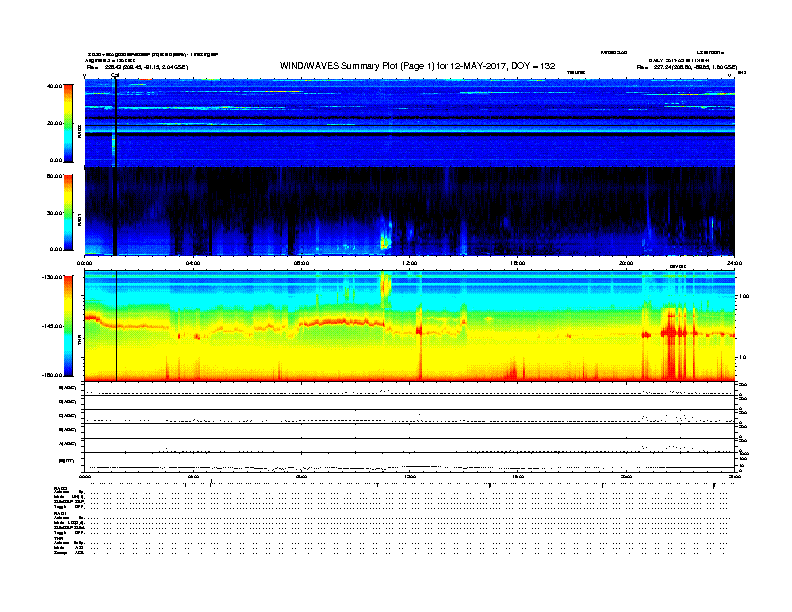This screenshot has height=612, width=792.
Task: Click the DOY = 132 text
Action: [533, 66]
